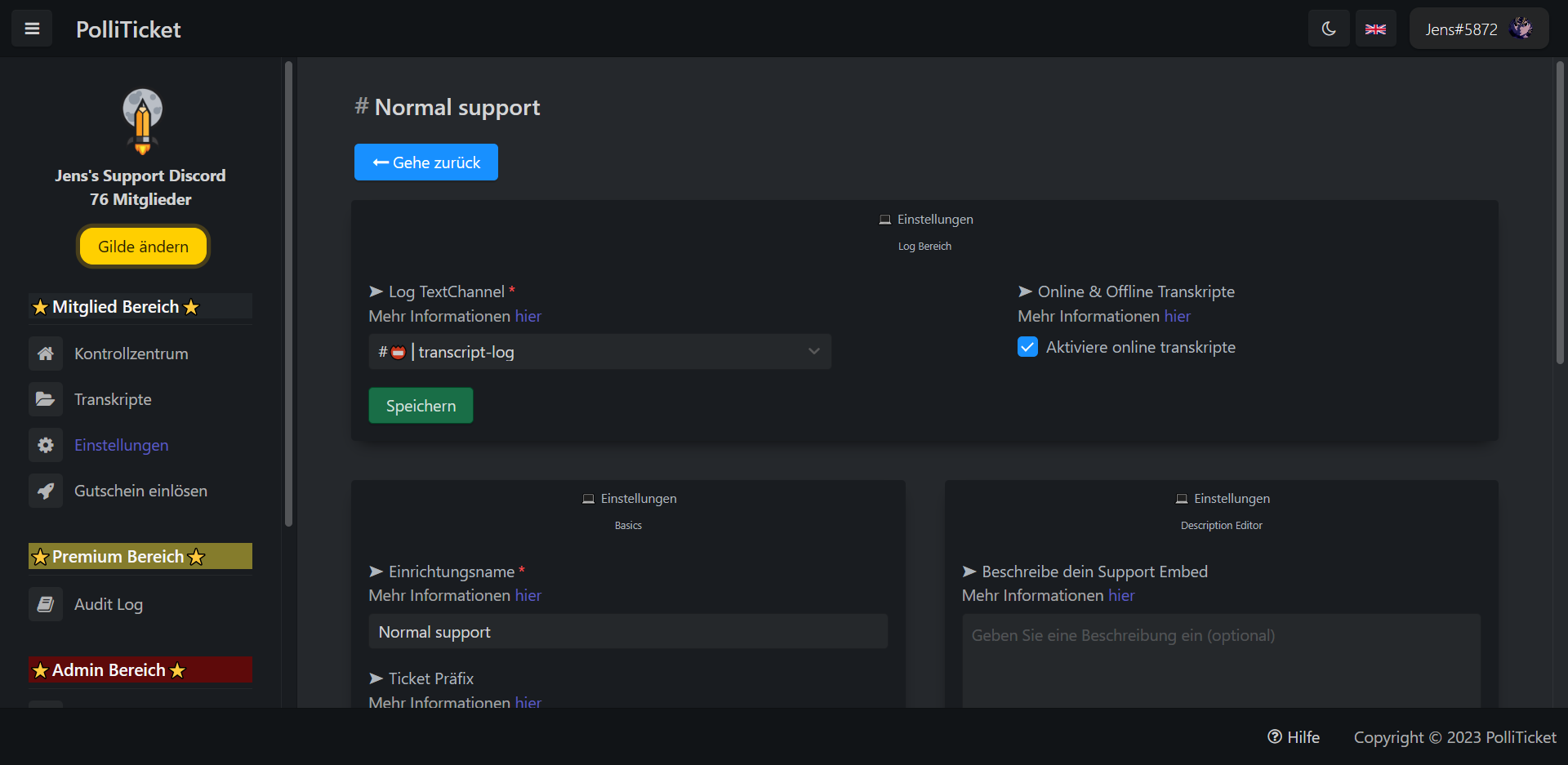Click the main page vertical scrollbar
The width and height of the screenshot is (1568, 765).
click(1559, 212)
